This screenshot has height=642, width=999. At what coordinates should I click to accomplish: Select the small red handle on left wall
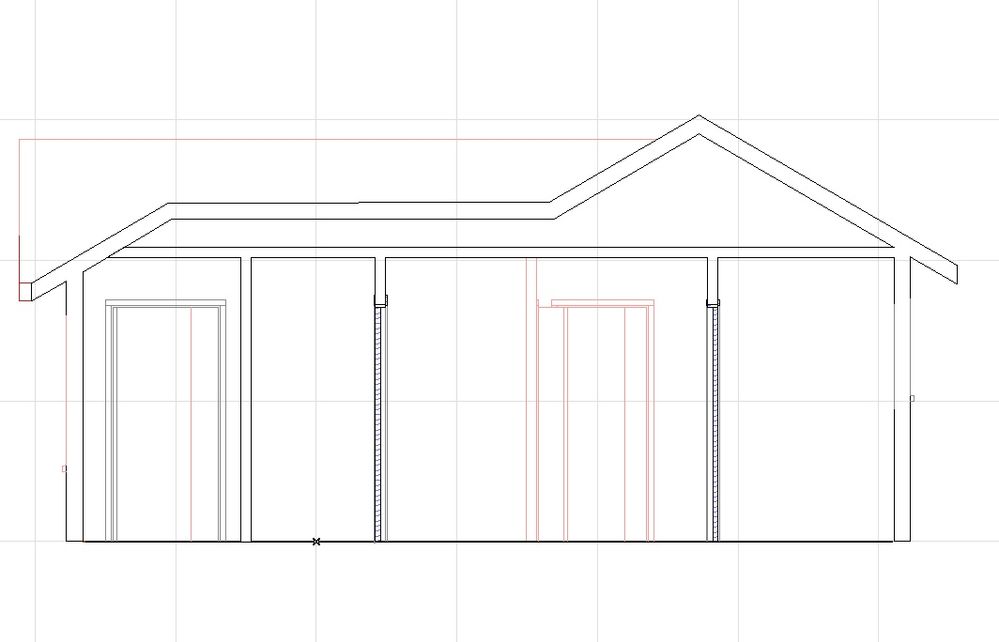(x=64, y=469)
